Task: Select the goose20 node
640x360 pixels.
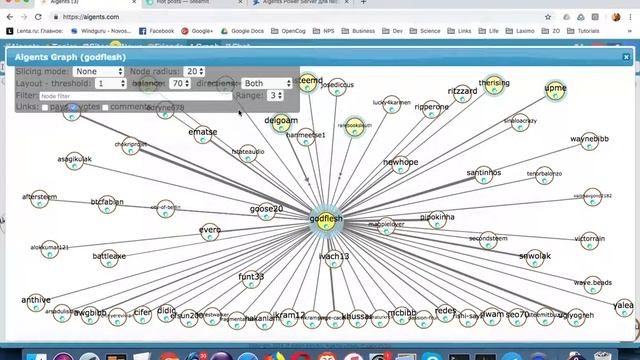Action: coord(266,212)
